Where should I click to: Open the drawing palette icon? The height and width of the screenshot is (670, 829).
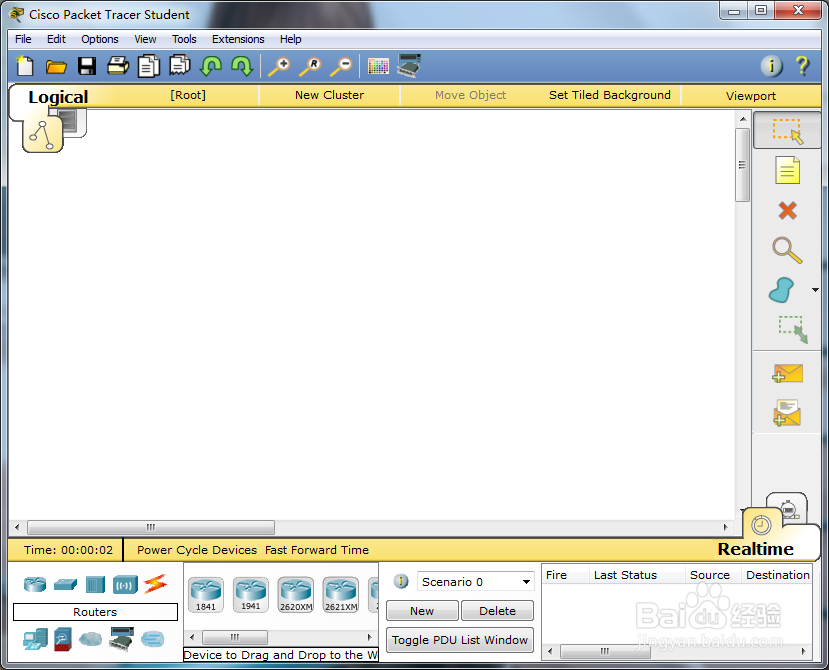[x=378, y=67]
